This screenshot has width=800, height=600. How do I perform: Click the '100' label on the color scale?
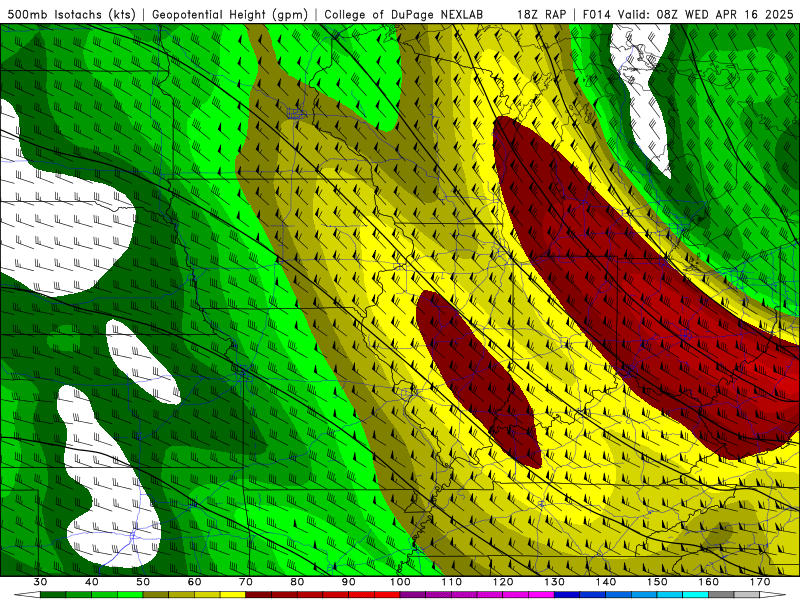(400, 582)
